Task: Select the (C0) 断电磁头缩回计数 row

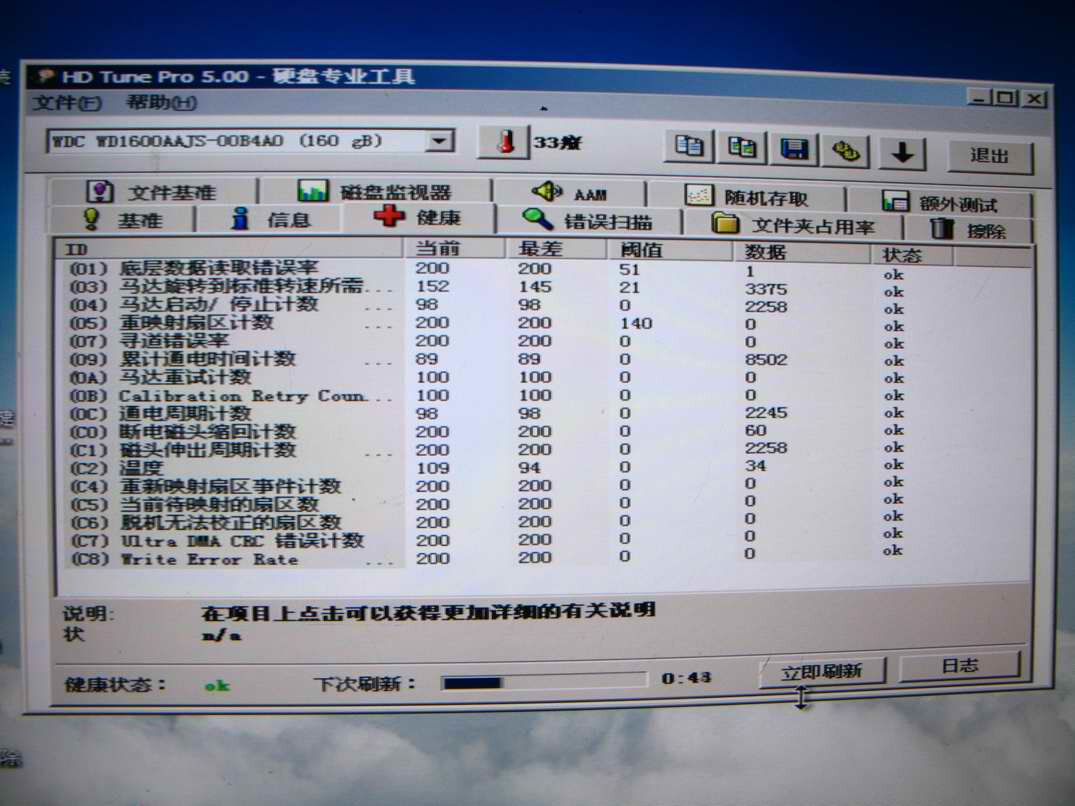Action: pyautogui.click(x=542, y=431)
